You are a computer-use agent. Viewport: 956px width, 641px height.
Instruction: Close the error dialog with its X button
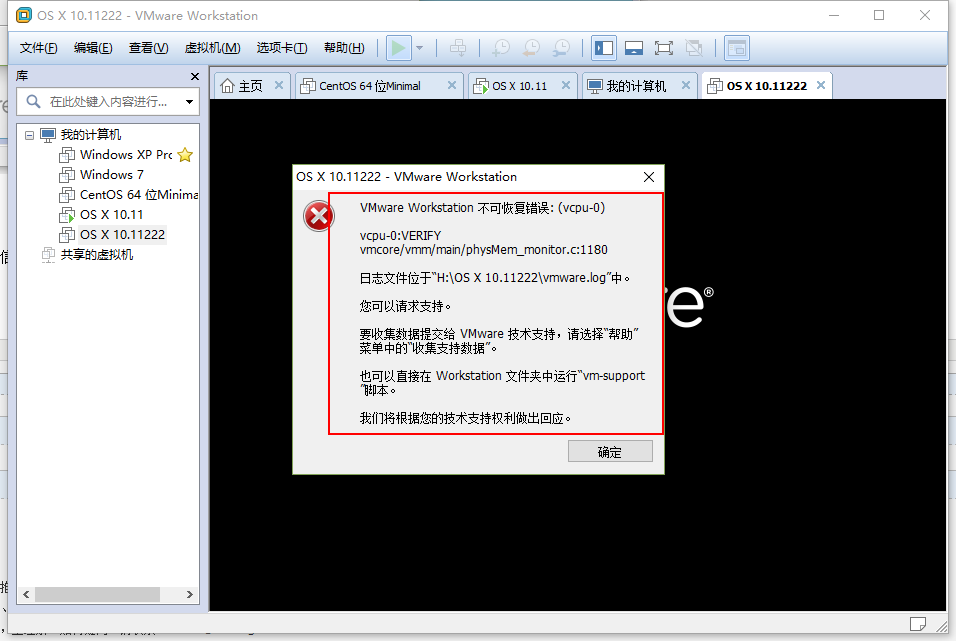(649, 177)
